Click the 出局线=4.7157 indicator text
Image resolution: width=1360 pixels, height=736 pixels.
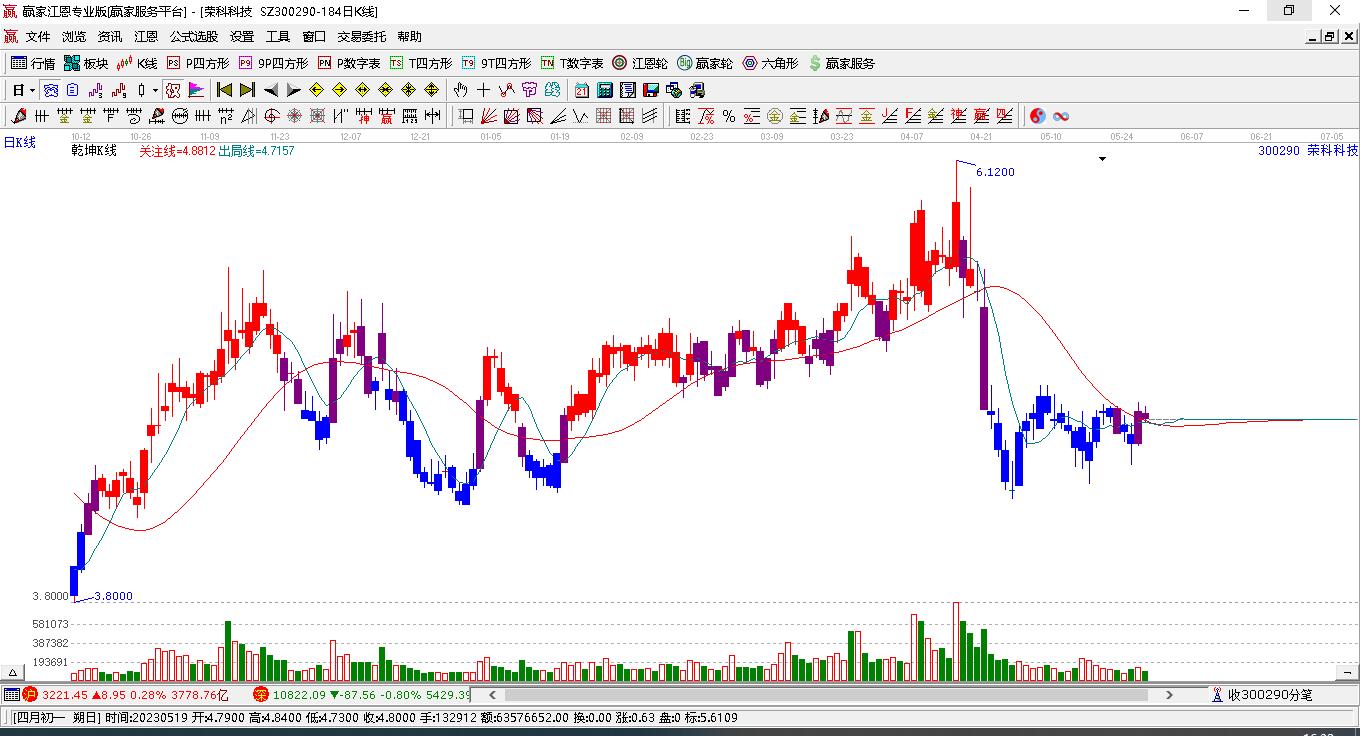pos(256,151)
